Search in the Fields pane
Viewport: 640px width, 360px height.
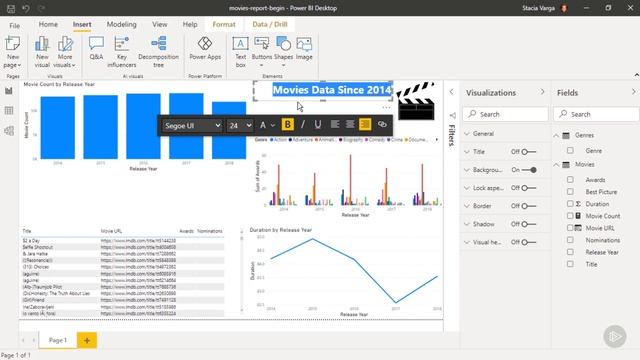[596, 114]
